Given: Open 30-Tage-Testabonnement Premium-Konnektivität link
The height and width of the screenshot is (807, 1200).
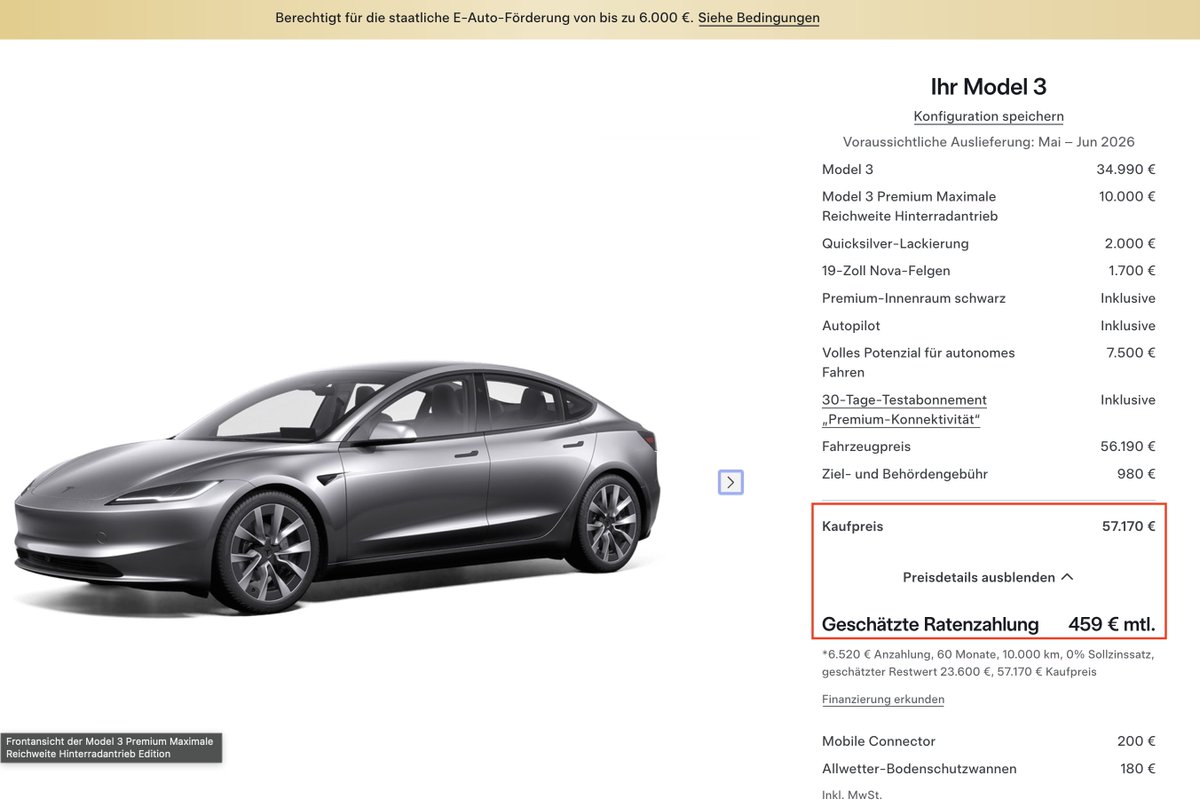Looking at the screenshot, I should coord(904,409).
